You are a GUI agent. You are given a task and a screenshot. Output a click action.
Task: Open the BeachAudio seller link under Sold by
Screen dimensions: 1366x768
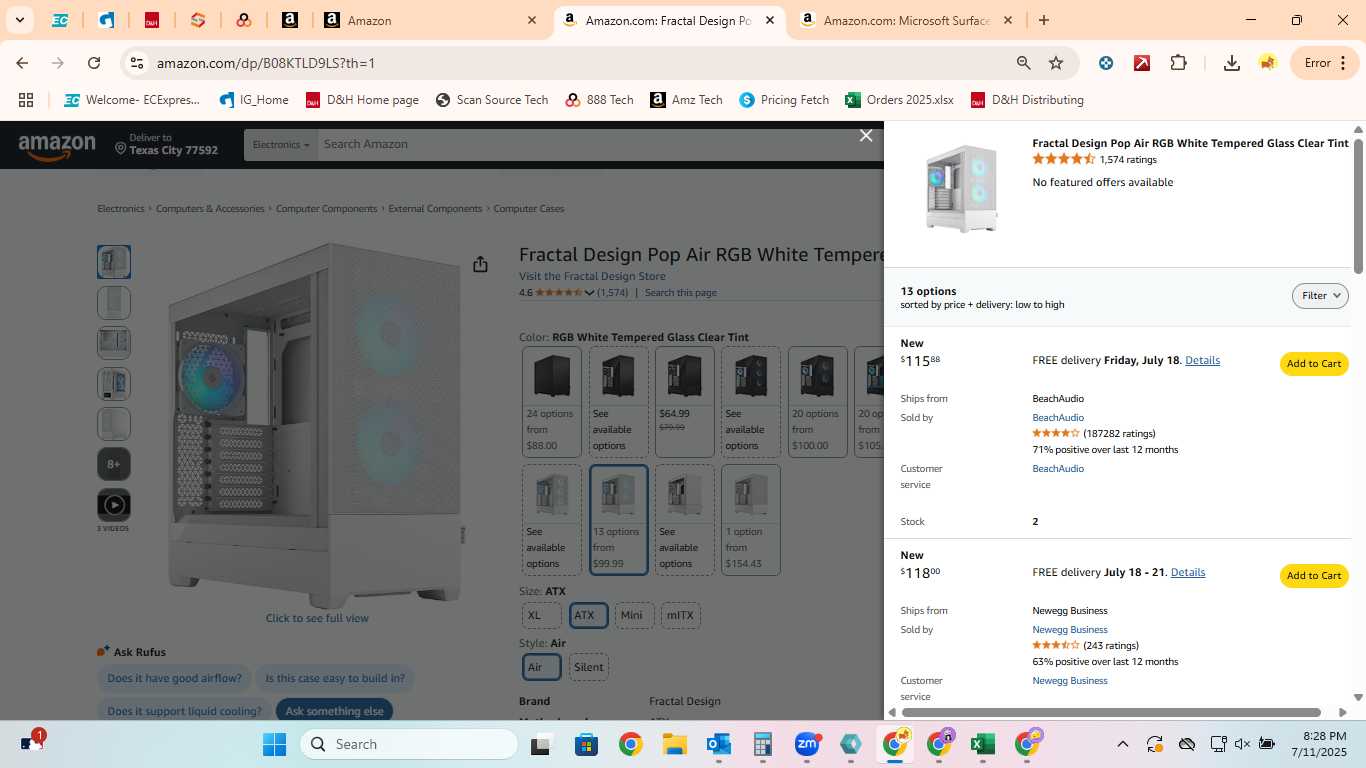click(1058, 418)
